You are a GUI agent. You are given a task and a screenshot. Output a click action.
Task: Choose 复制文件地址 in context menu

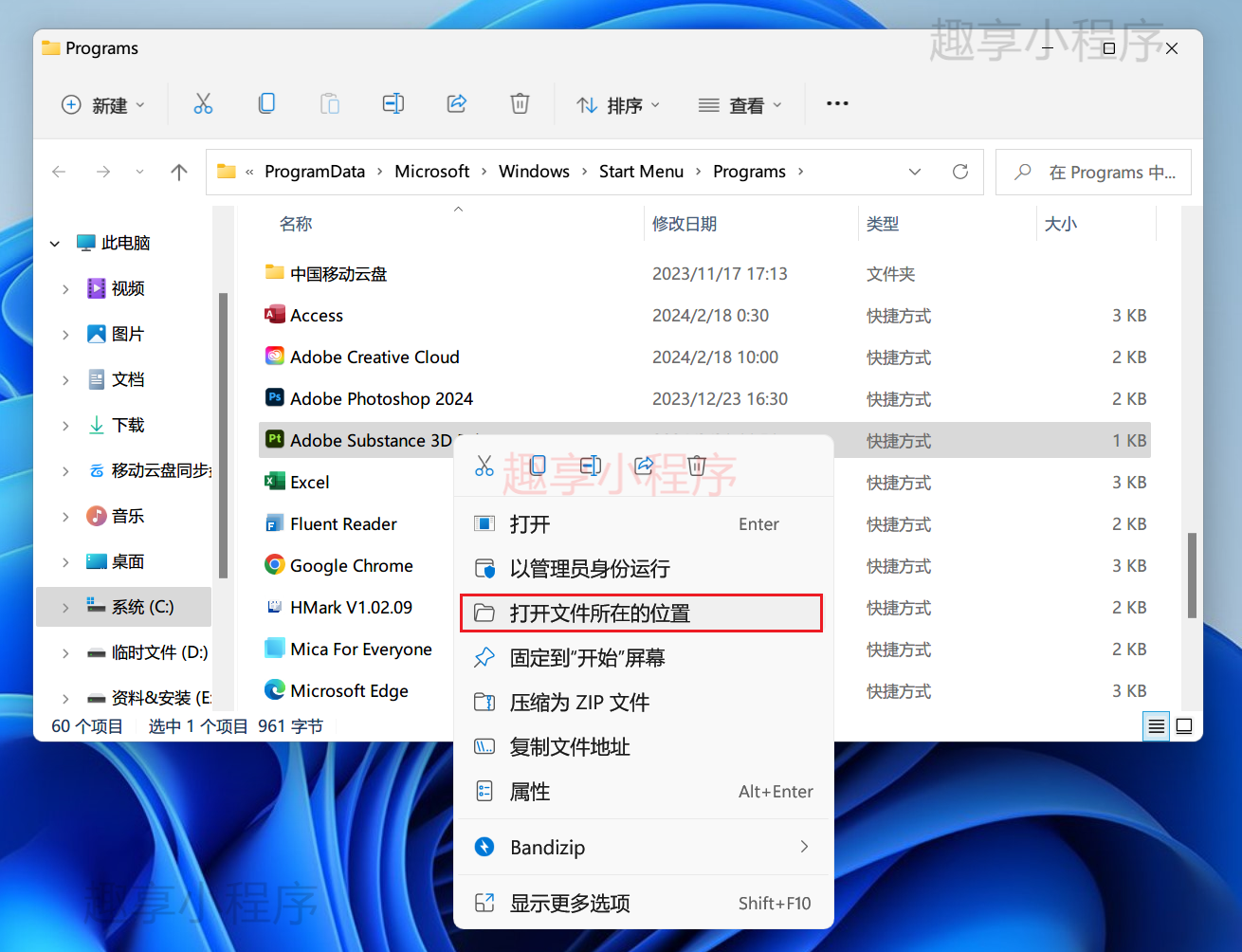(644, 747)
